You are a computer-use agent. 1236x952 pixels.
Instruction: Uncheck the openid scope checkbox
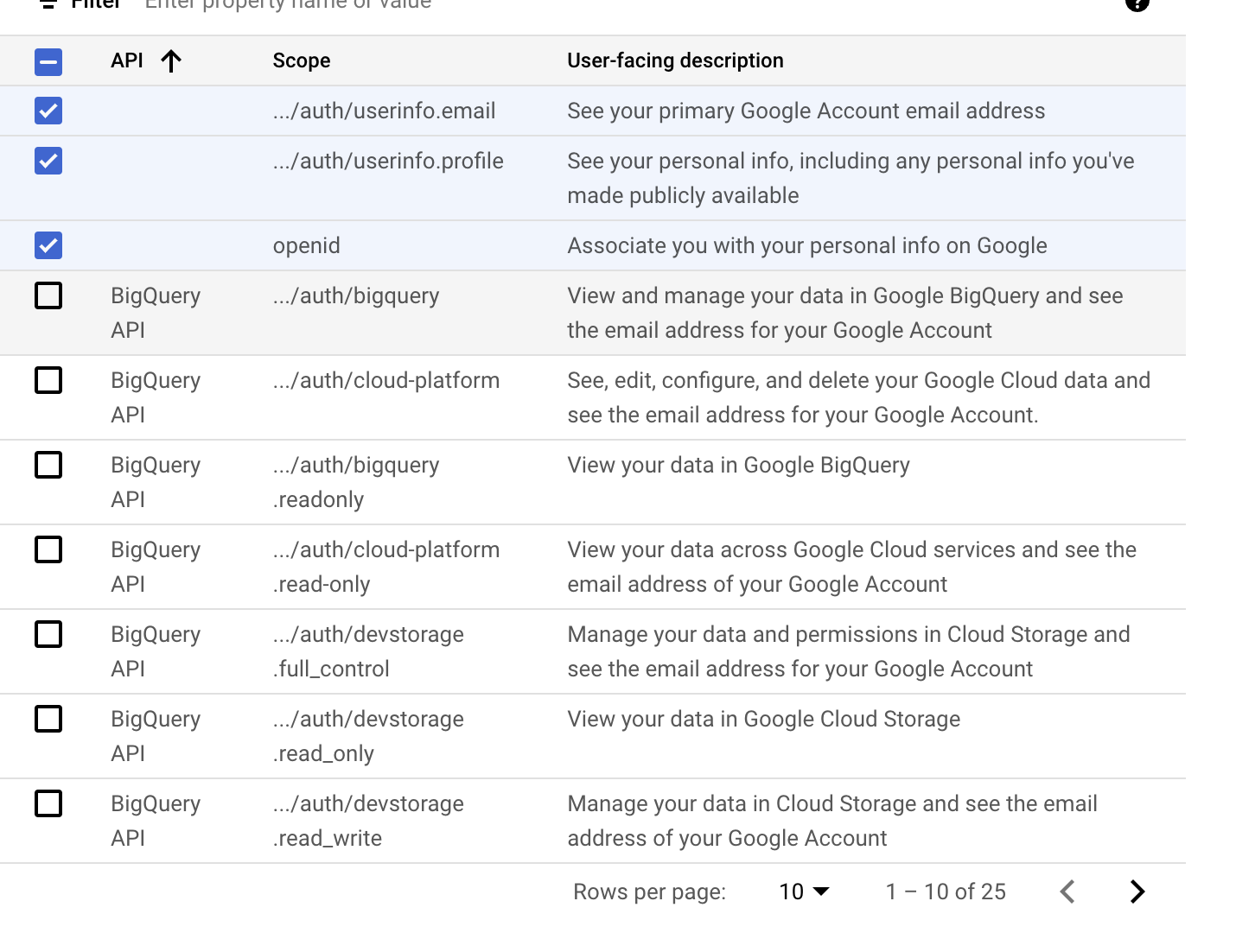[x=48, y=245]
